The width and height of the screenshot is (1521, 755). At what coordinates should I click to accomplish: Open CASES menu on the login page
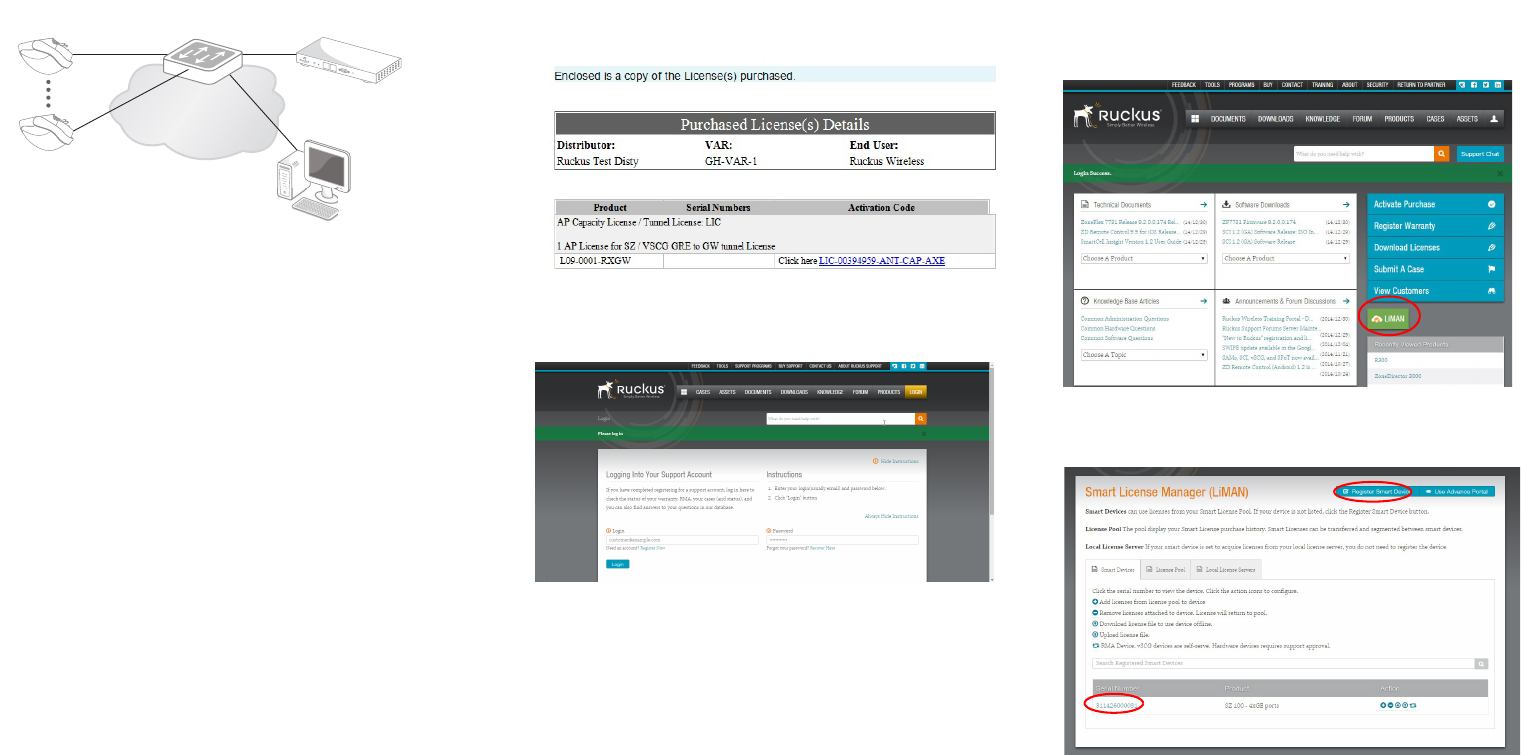(705, 392)
